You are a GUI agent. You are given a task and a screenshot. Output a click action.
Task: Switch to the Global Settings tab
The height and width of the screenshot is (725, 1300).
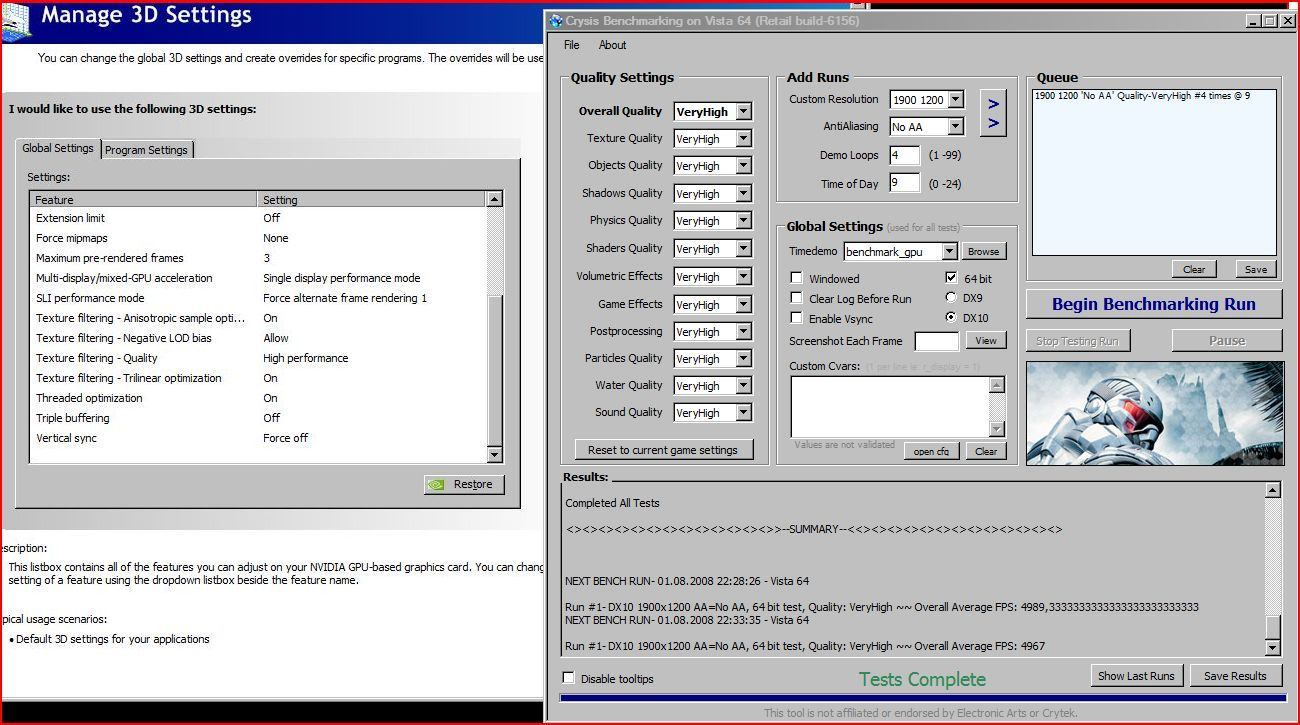[58, 148]
